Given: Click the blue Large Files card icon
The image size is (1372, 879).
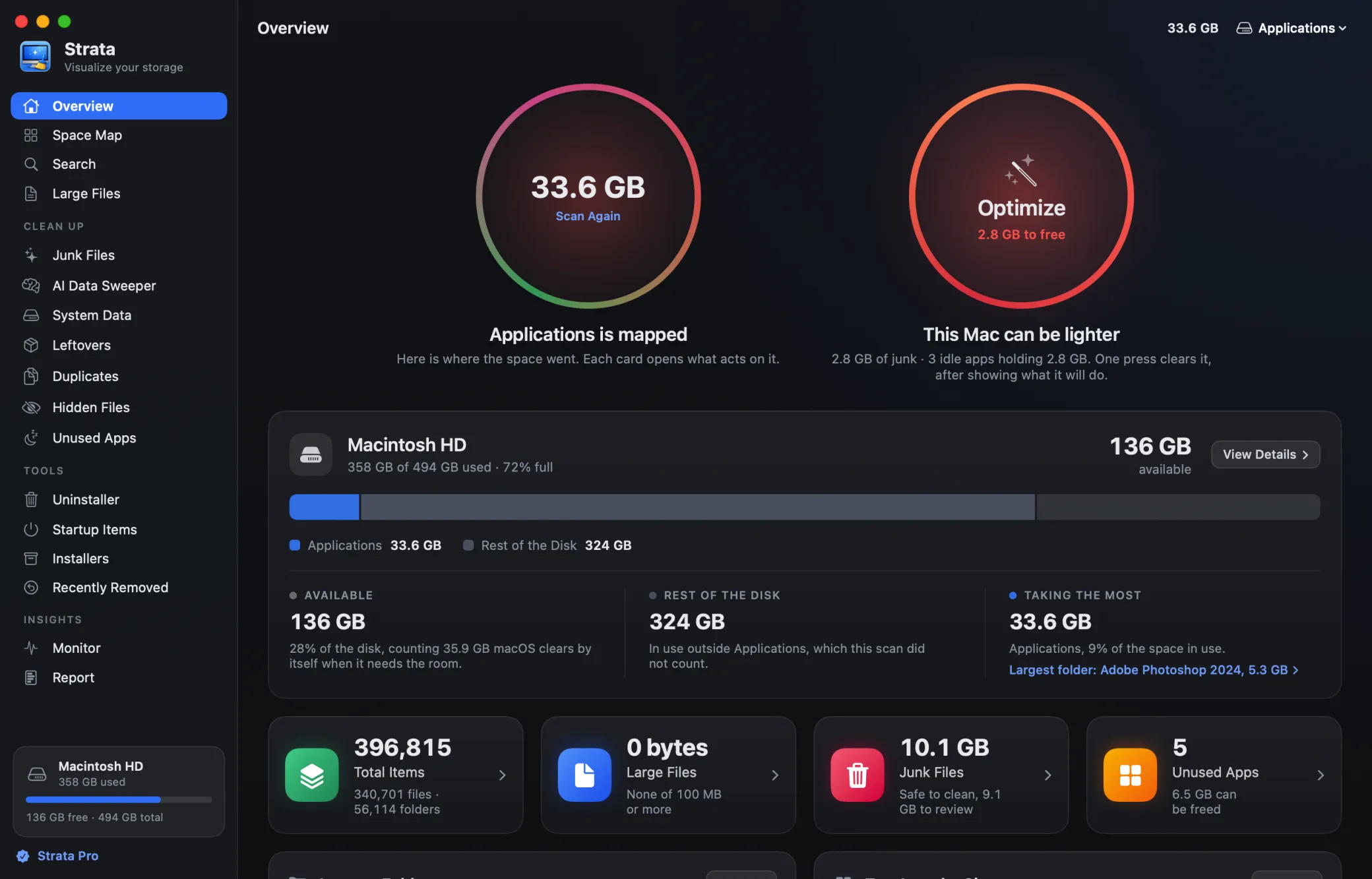Looking at the screenshot, I should tap(584, 775).
